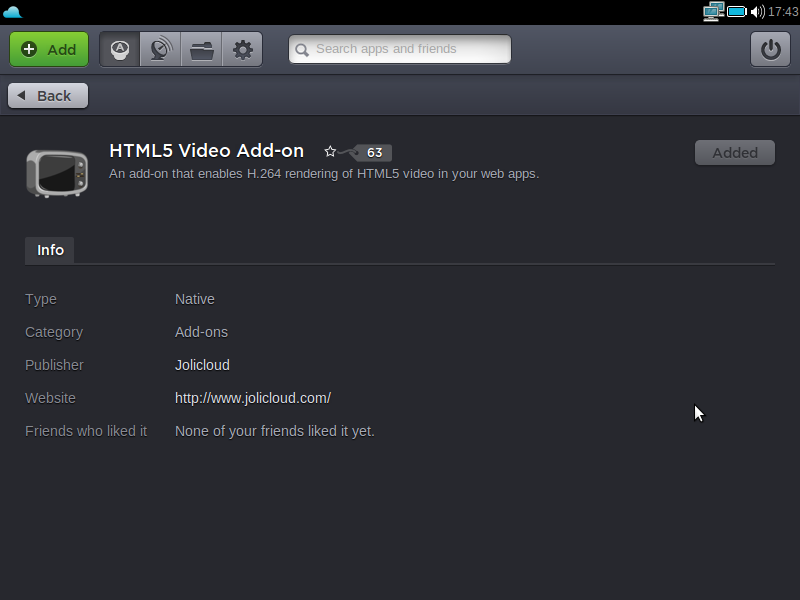This screenshot has height=600, width=800.
Task: Go Back to the previous page
Action: [x=48, y=96]
